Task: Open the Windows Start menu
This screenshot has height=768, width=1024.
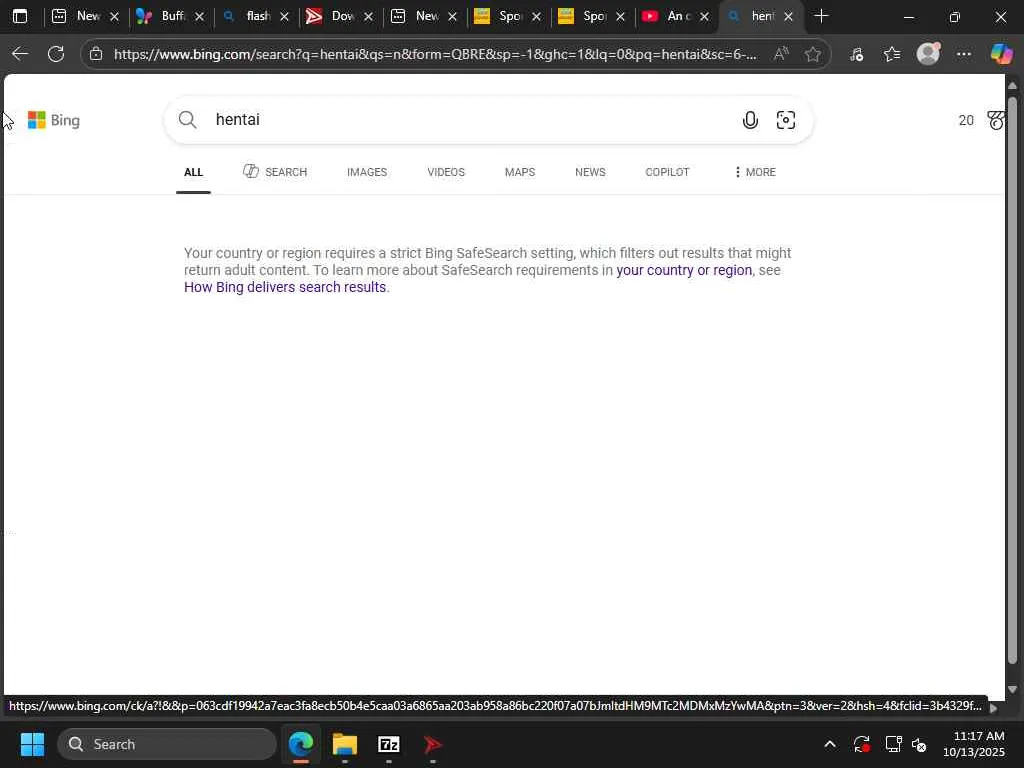Action: [x=32, y=744]
